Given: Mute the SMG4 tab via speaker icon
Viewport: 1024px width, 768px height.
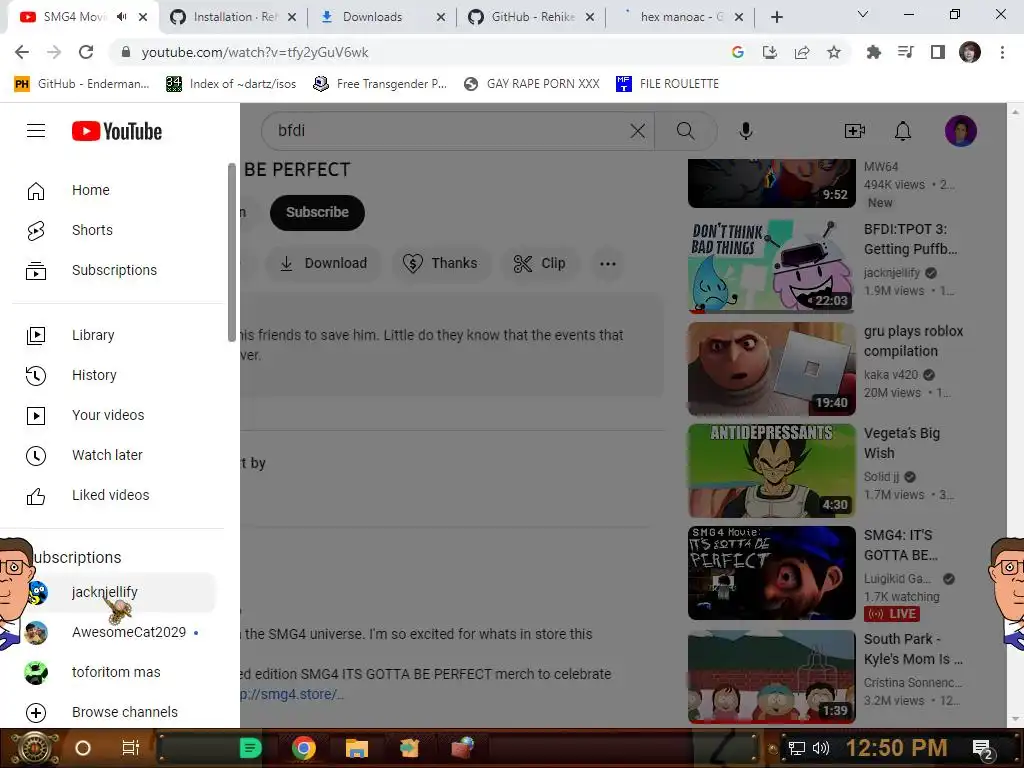Looking at the screenshot, I should pos(121,17).
